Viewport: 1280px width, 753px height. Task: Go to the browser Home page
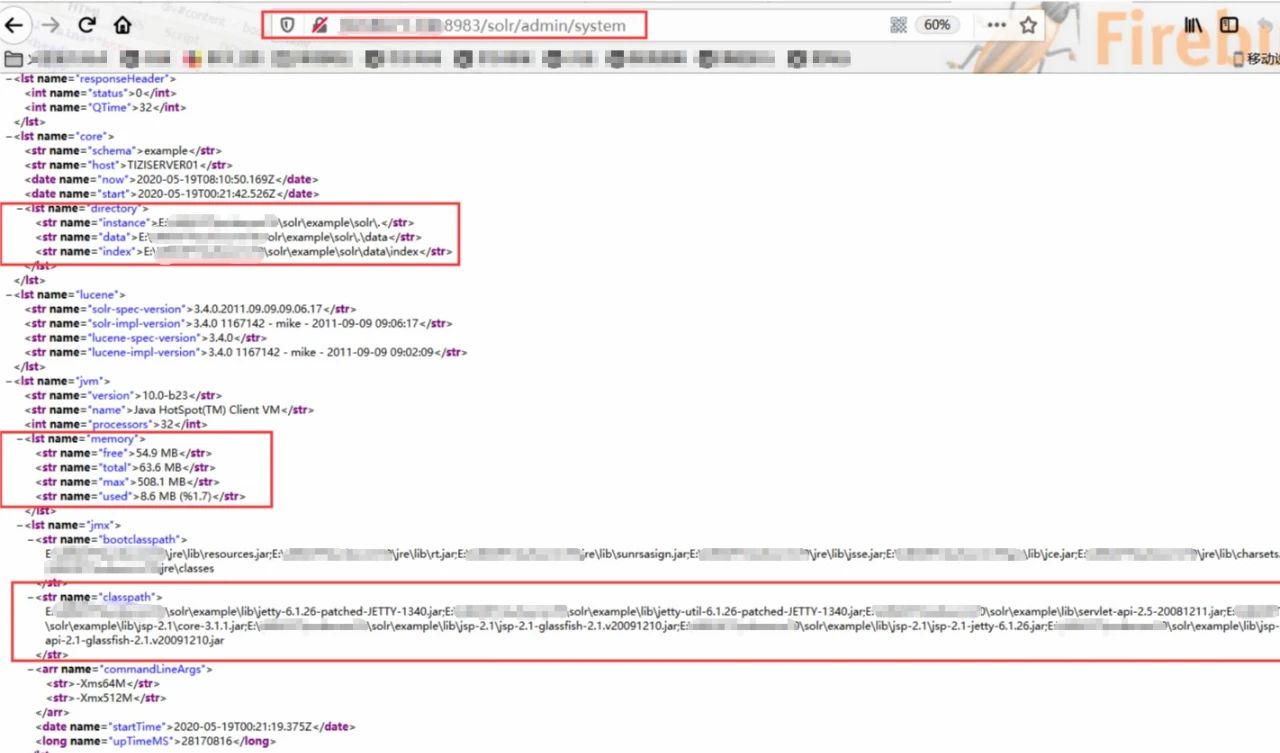tap(122, 25)
